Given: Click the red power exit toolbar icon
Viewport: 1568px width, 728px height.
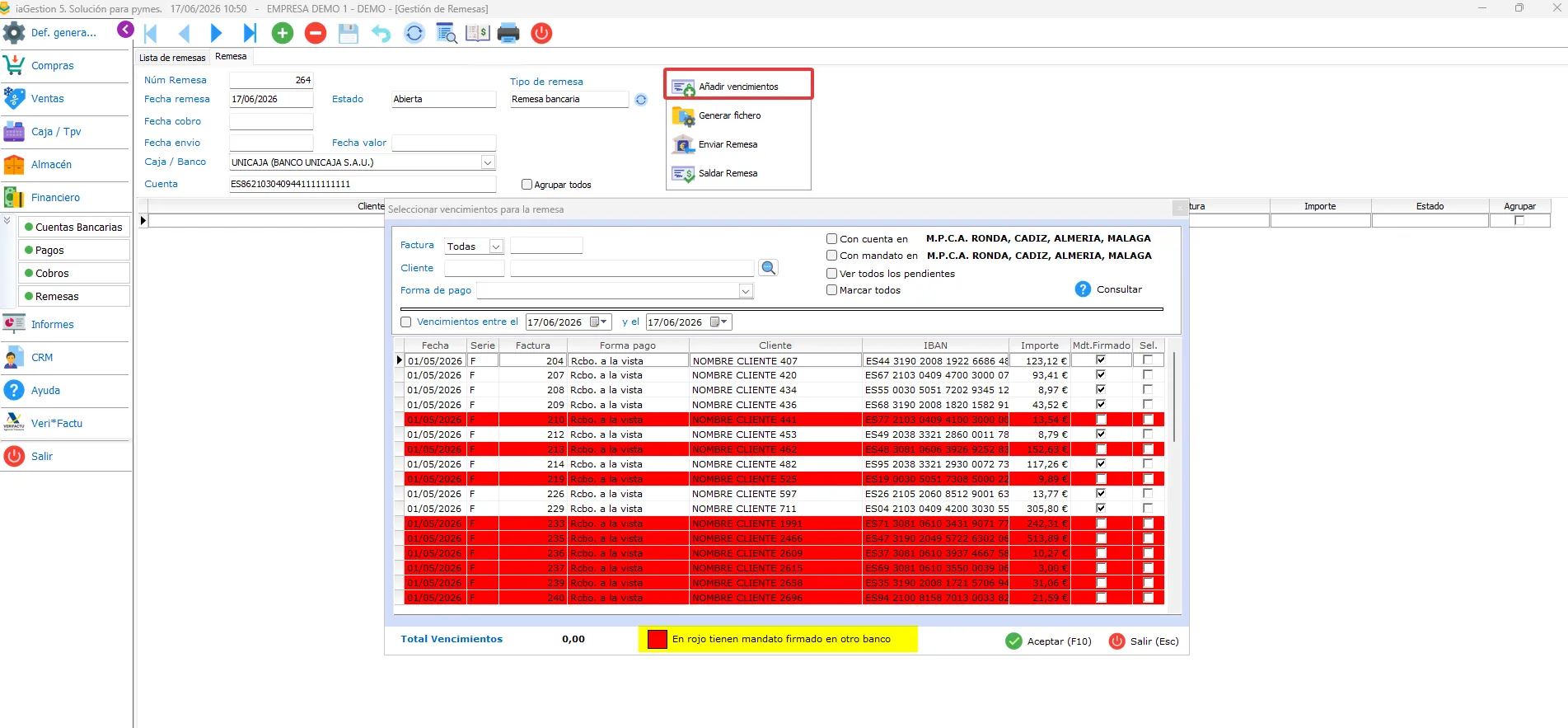Looking at the screenshot, I should coord(541,33).
